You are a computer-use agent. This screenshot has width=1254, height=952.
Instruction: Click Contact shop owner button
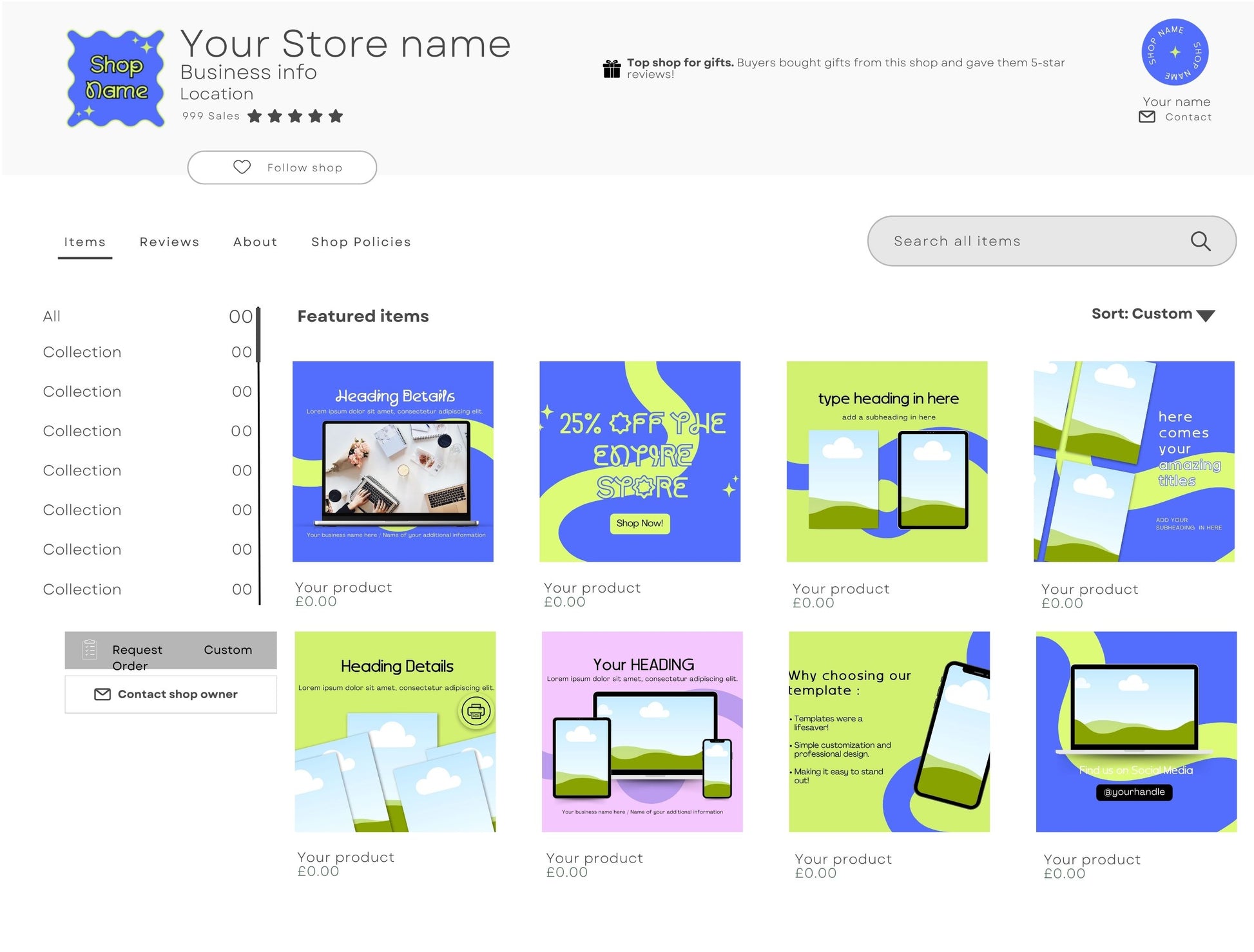pos(170,694)
